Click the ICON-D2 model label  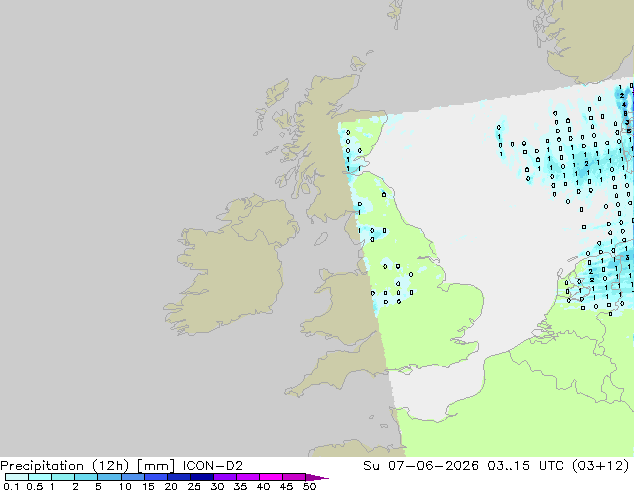213,466
